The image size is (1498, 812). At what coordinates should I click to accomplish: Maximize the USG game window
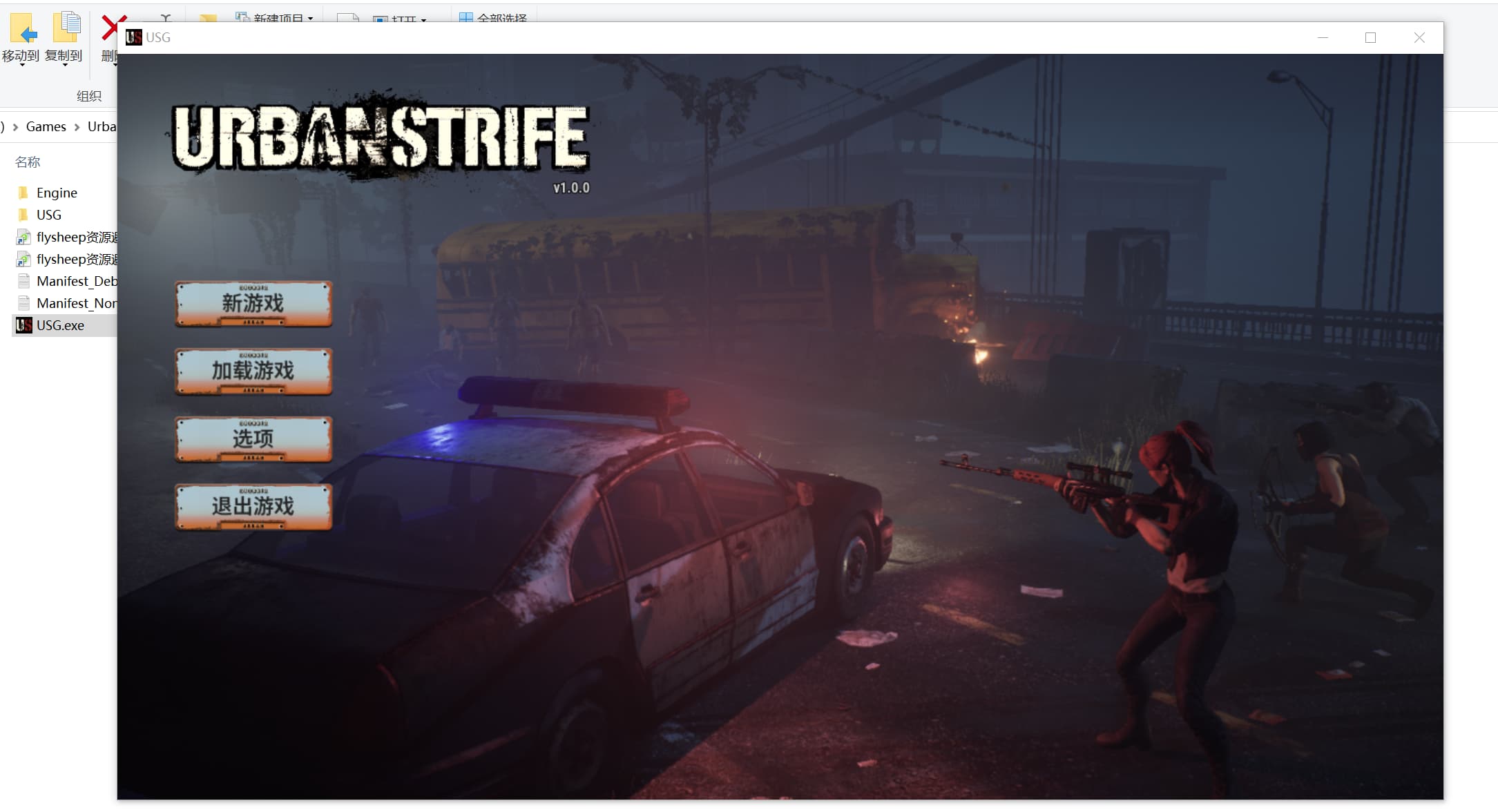tap(1370, 37)
